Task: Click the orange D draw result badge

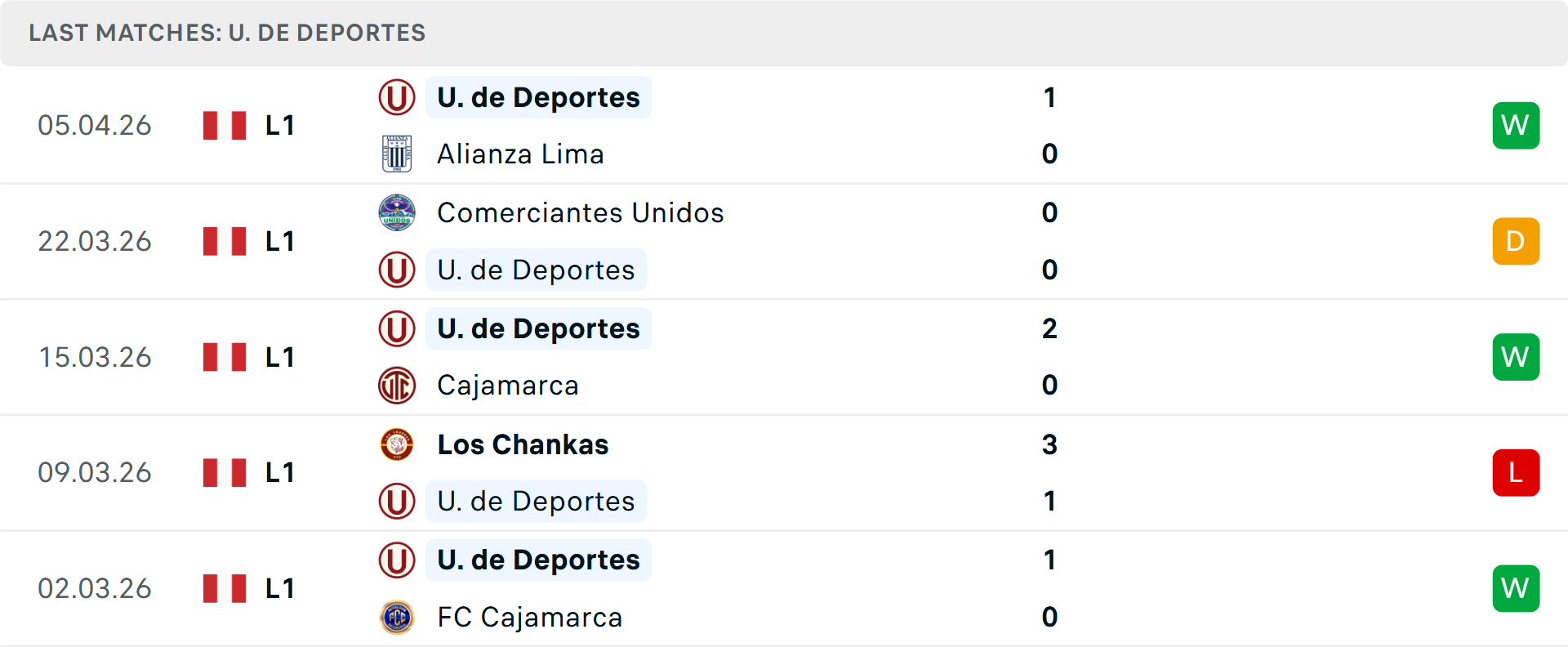Action: [x=1515, y=241]
